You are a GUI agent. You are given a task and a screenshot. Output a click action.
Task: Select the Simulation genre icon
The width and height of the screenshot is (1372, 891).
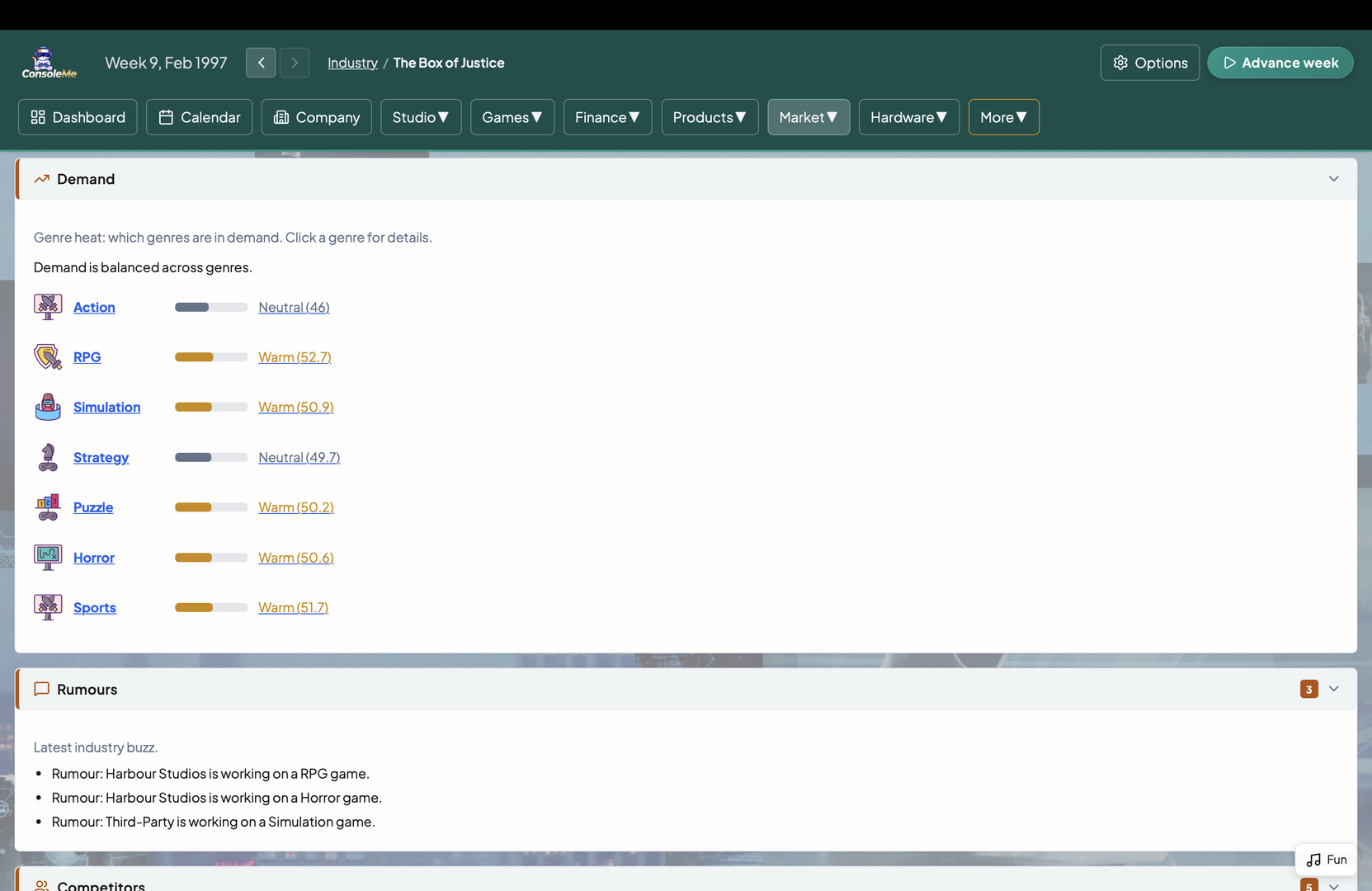(x=47, y=407)
